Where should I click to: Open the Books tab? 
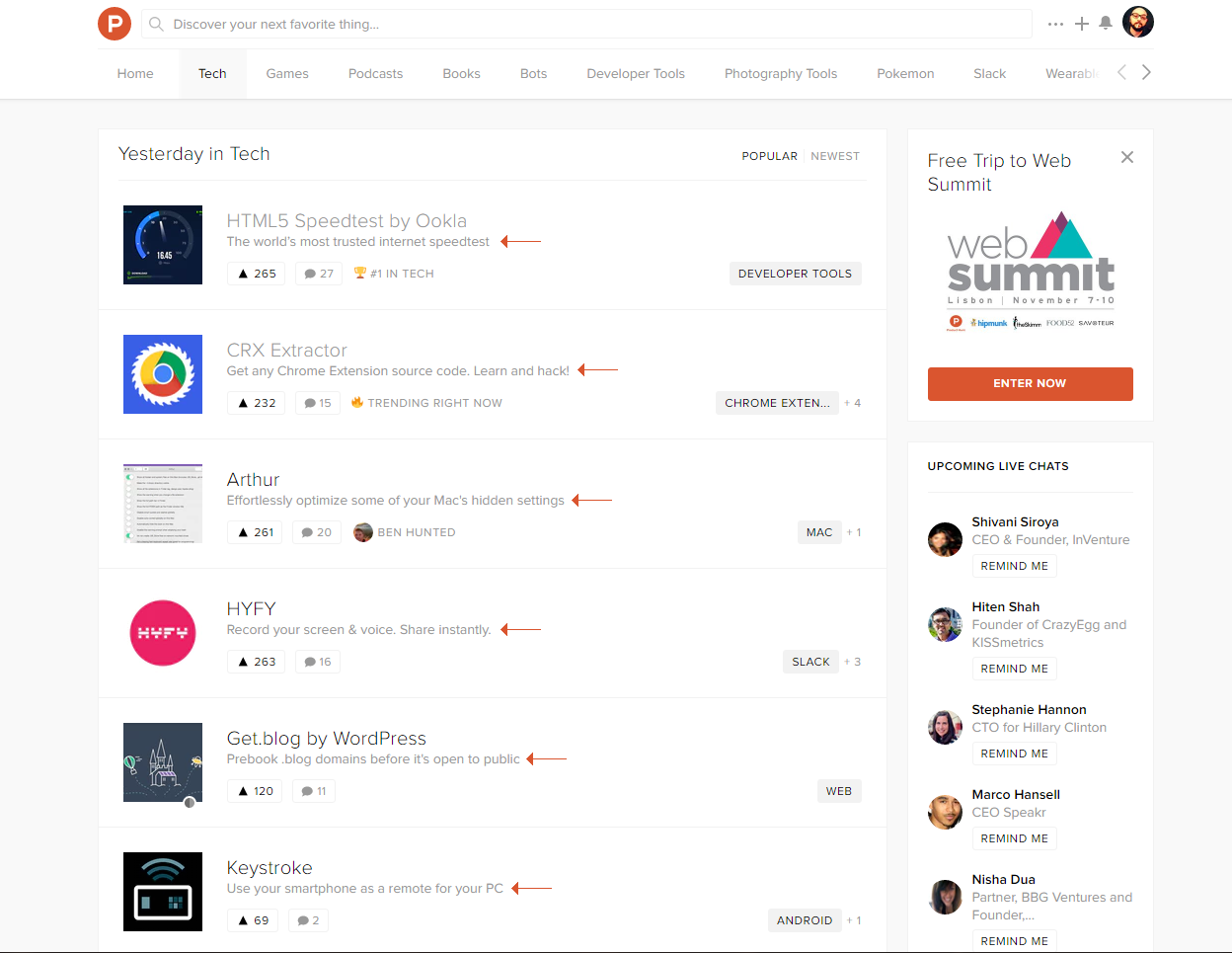click(461, 73)
